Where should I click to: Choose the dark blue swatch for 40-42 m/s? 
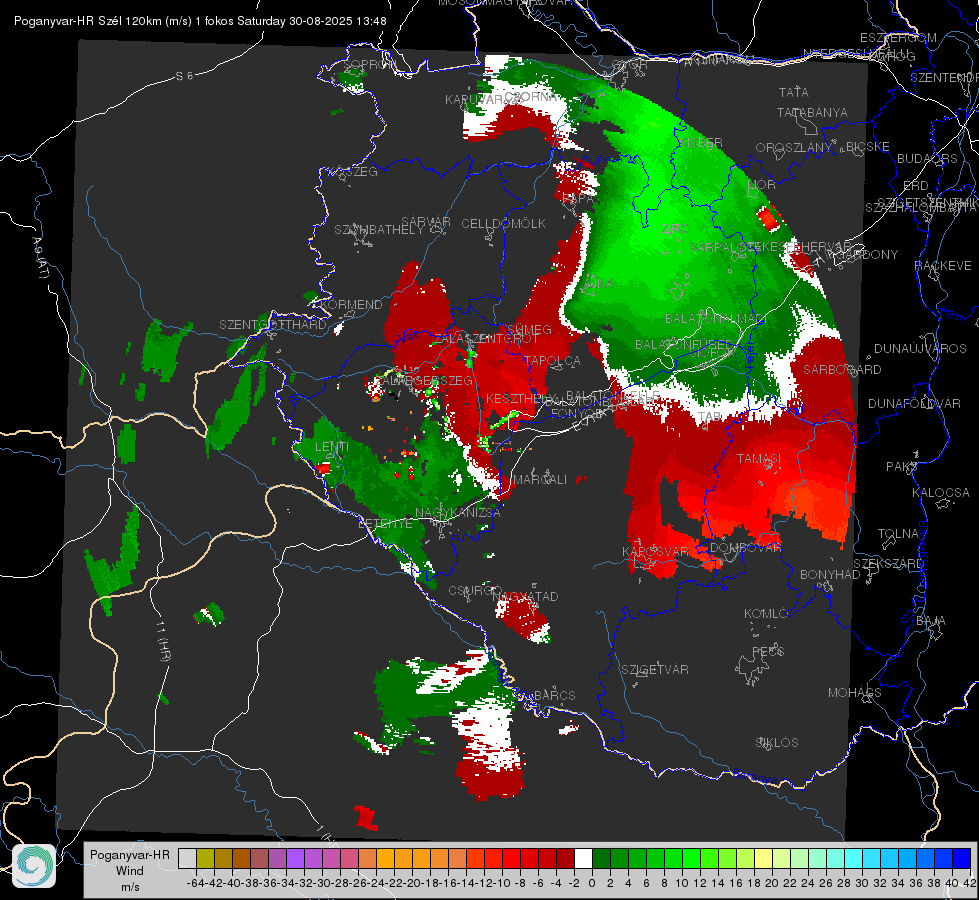962,859
